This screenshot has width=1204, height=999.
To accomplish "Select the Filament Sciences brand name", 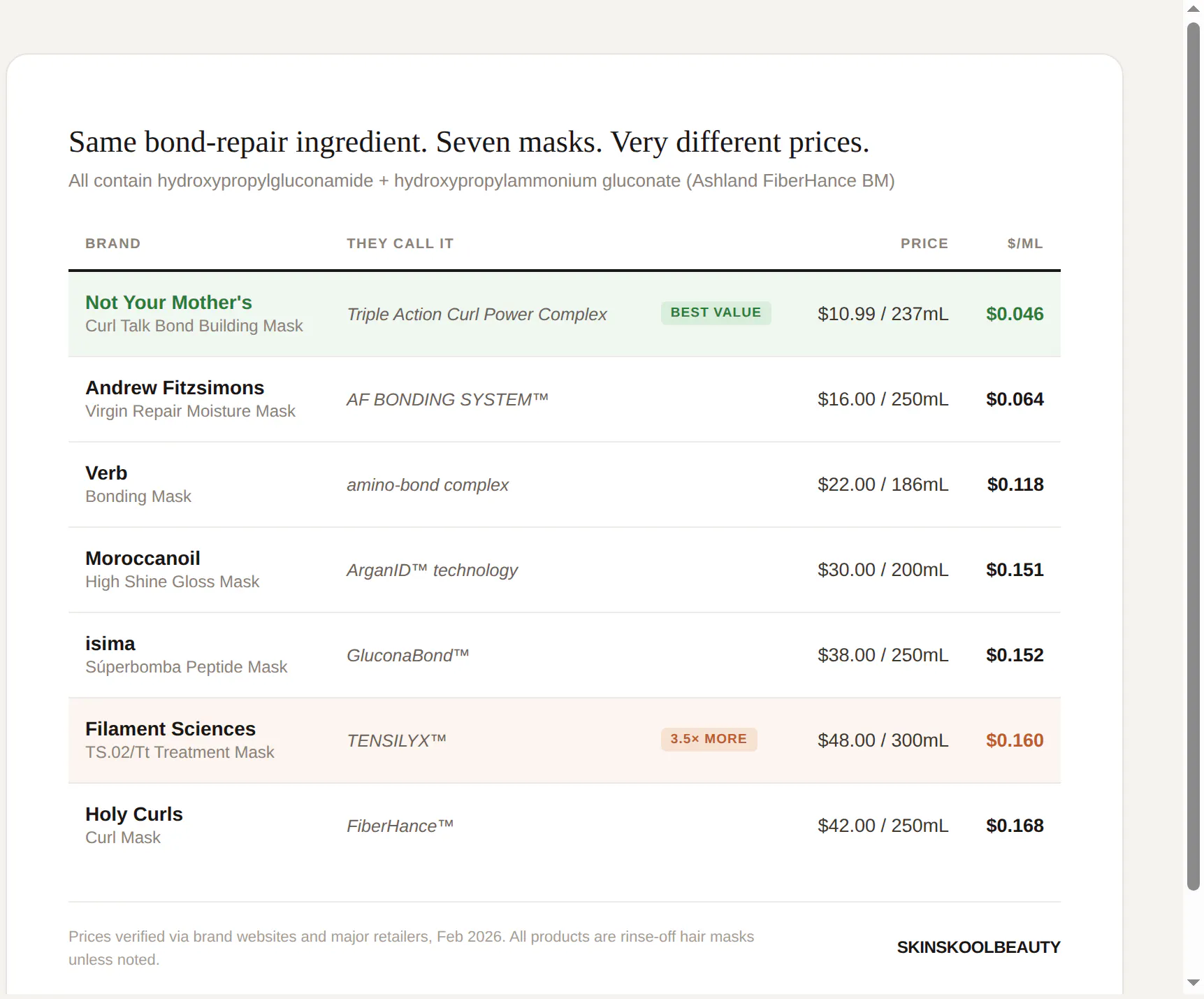I will click(171, 728).
